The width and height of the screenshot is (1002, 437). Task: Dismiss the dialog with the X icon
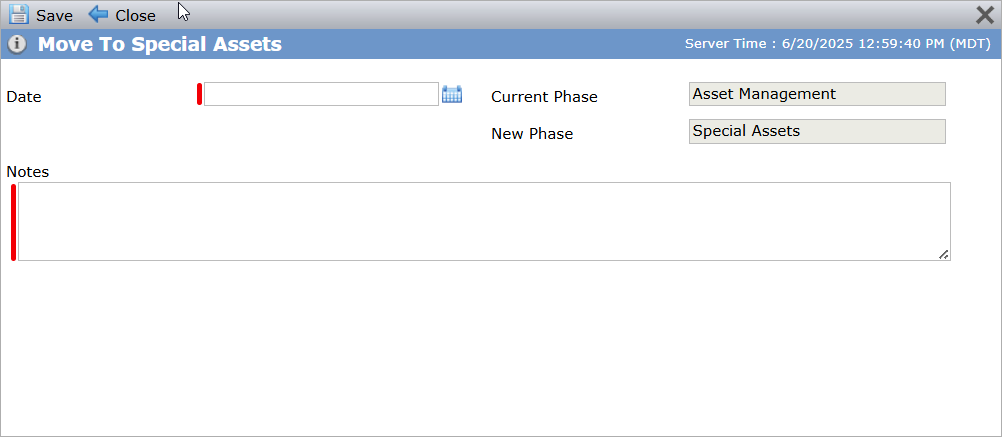(985, 15)
